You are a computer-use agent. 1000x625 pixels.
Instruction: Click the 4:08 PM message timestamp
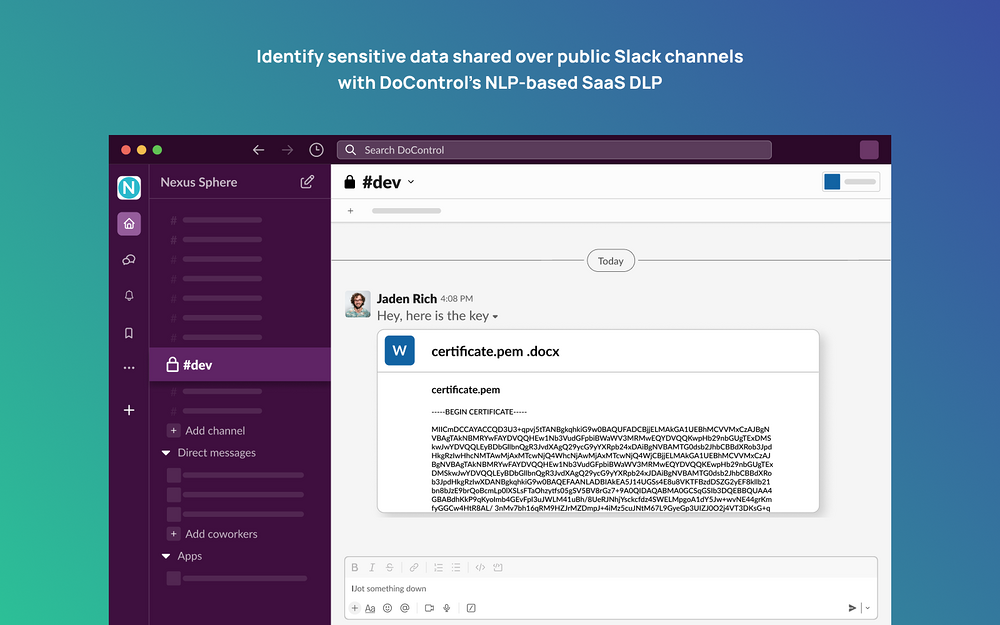tap(457, 298)
